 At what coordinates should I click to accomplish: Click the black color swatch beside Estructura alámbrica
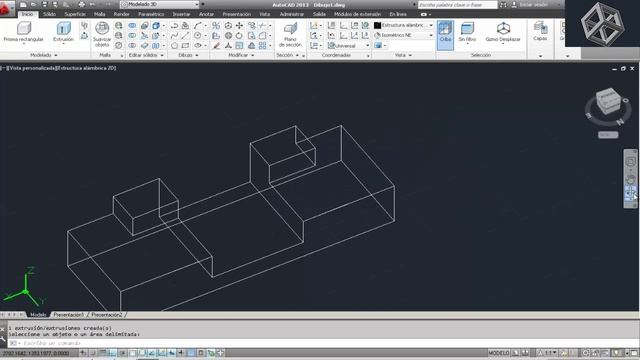pyautogui.click(x=378, y=25)
